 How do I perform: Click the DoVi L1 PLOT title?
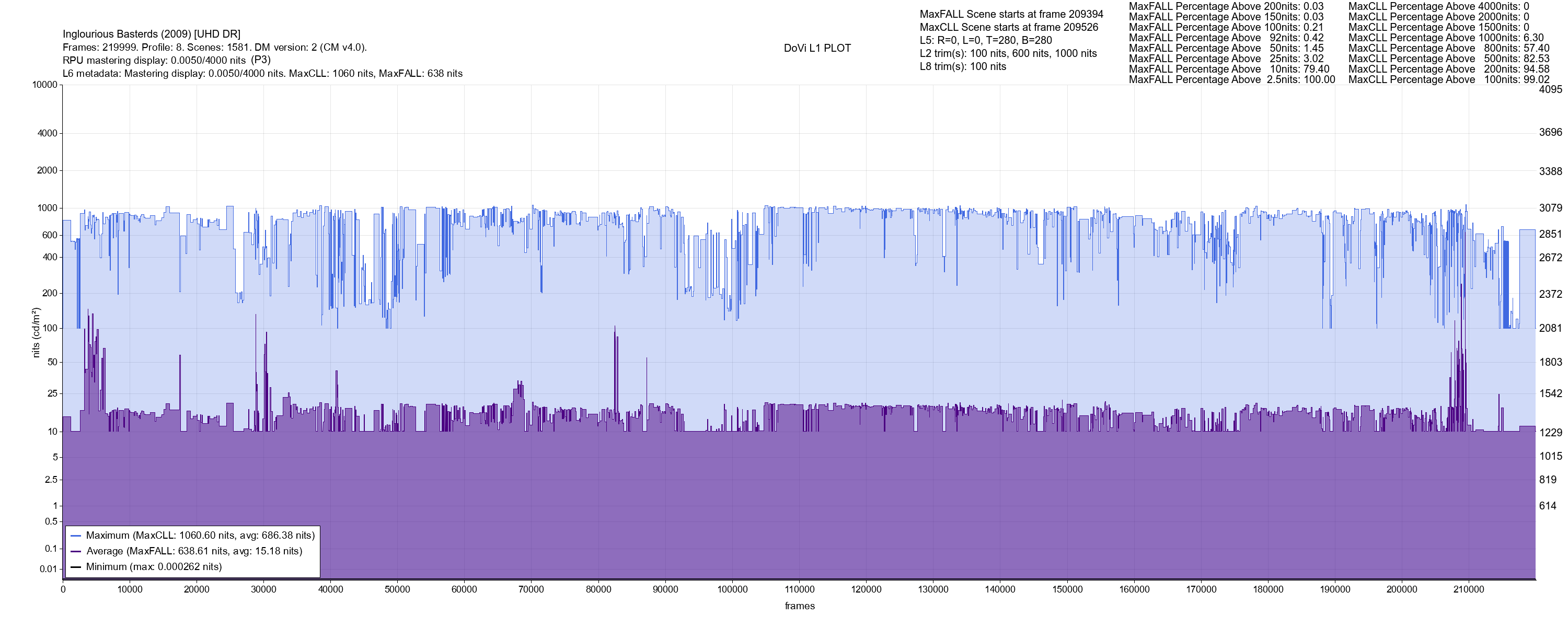pos(817,48)
